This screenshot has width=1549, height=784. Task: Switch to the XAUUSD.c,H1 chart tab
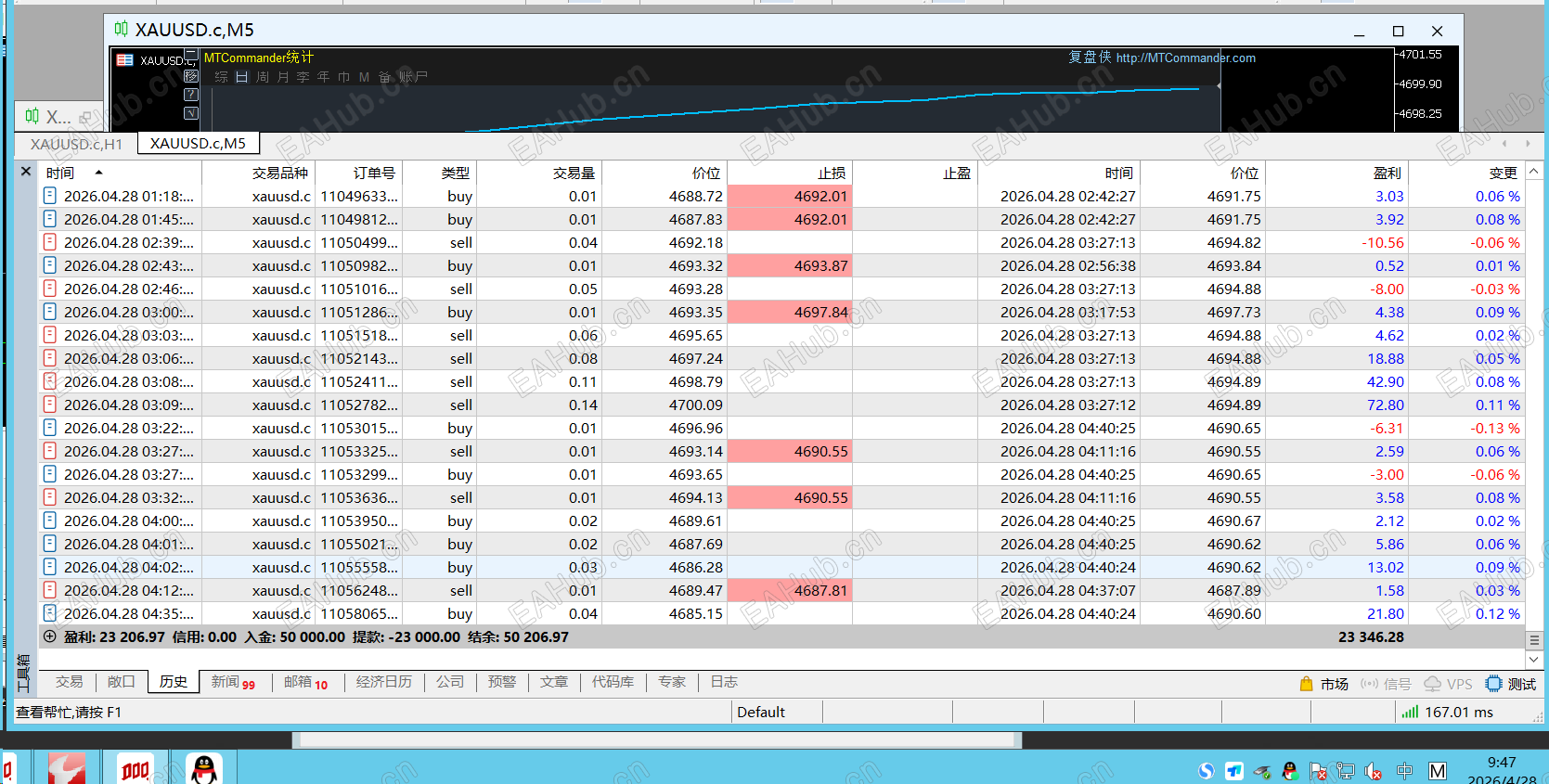pos(76,144)
